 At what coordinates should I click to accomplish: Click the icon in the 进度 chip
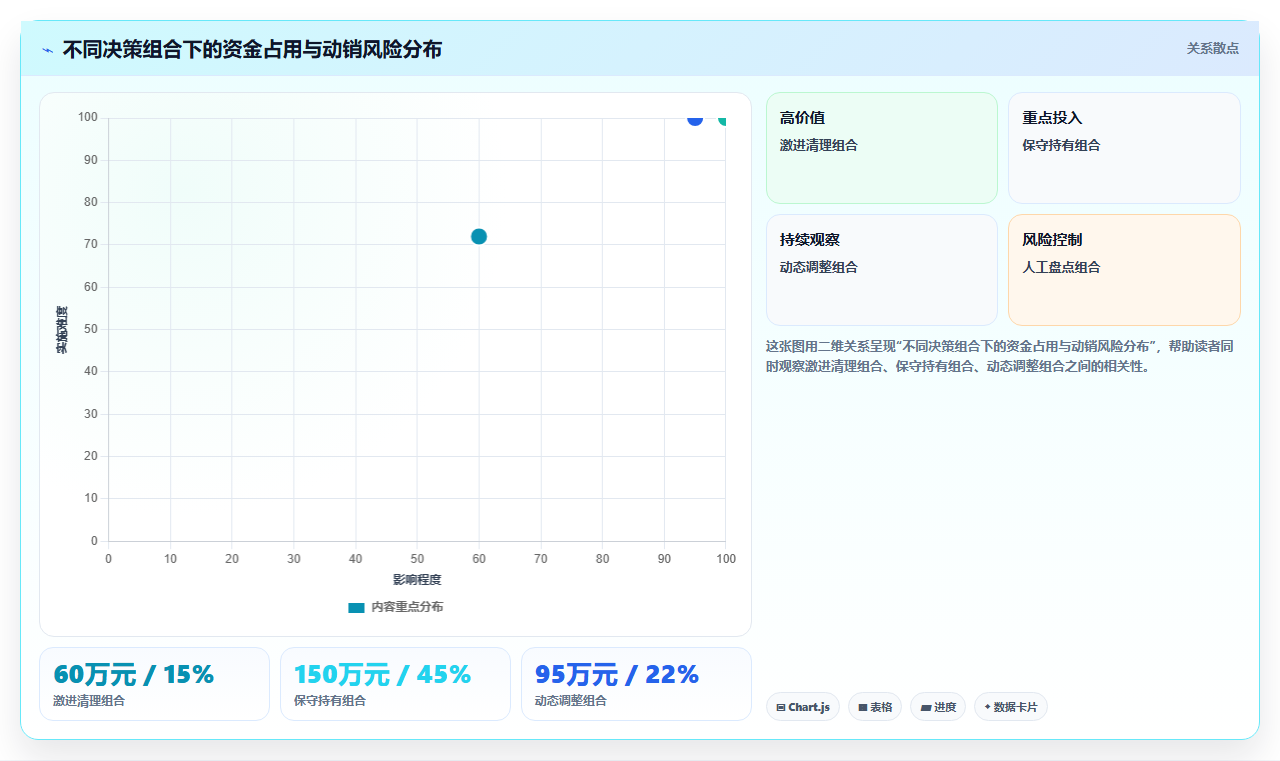[925, 708]
